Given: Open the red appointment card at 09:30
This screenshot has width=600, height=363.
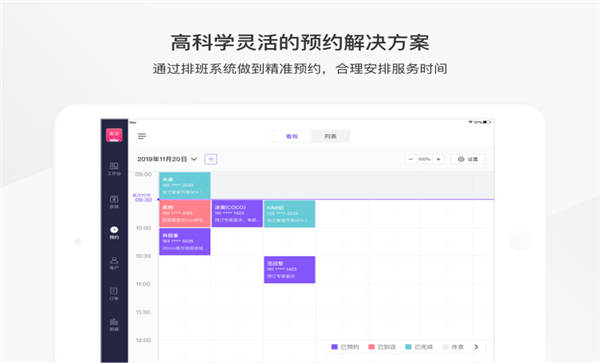Looking at the screenshot, I should pyautogui.click(x=185, y=213).
